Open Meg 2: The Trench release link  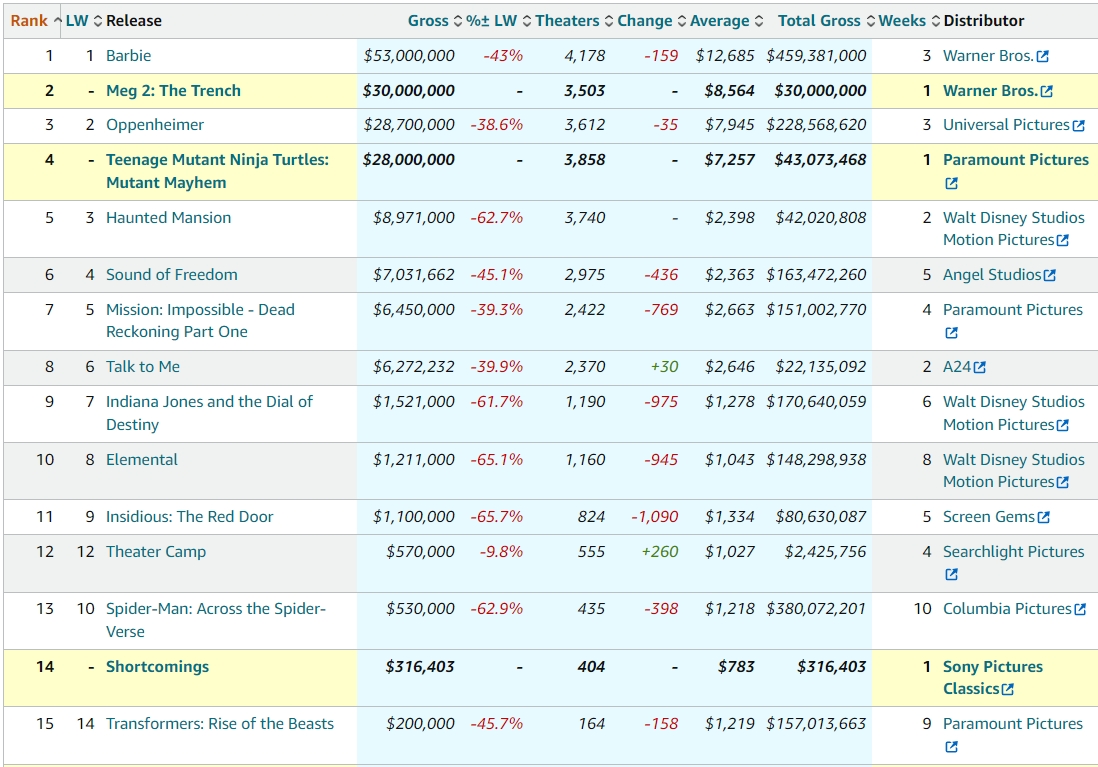coord(173,90)
